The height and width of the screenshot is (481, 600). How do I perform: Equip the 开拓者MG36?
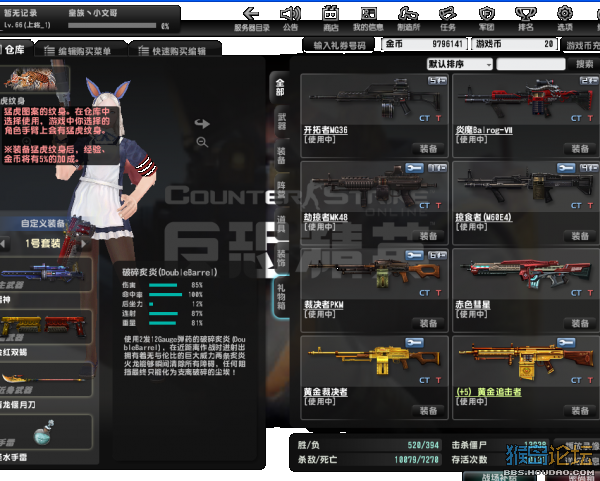point(428,149)
